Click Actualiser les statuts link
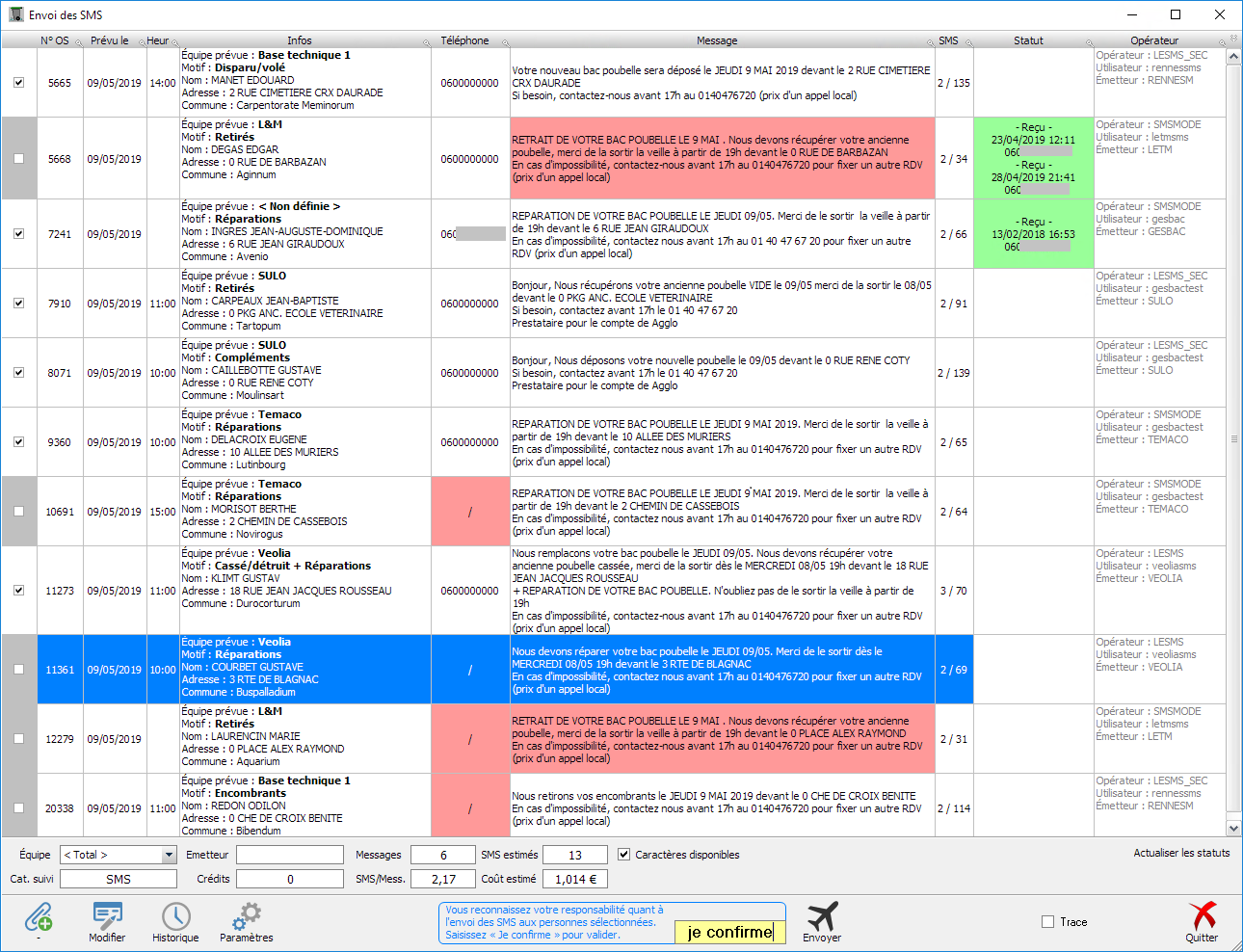This screenshot has width=1243, height=952. (1181, 853)
